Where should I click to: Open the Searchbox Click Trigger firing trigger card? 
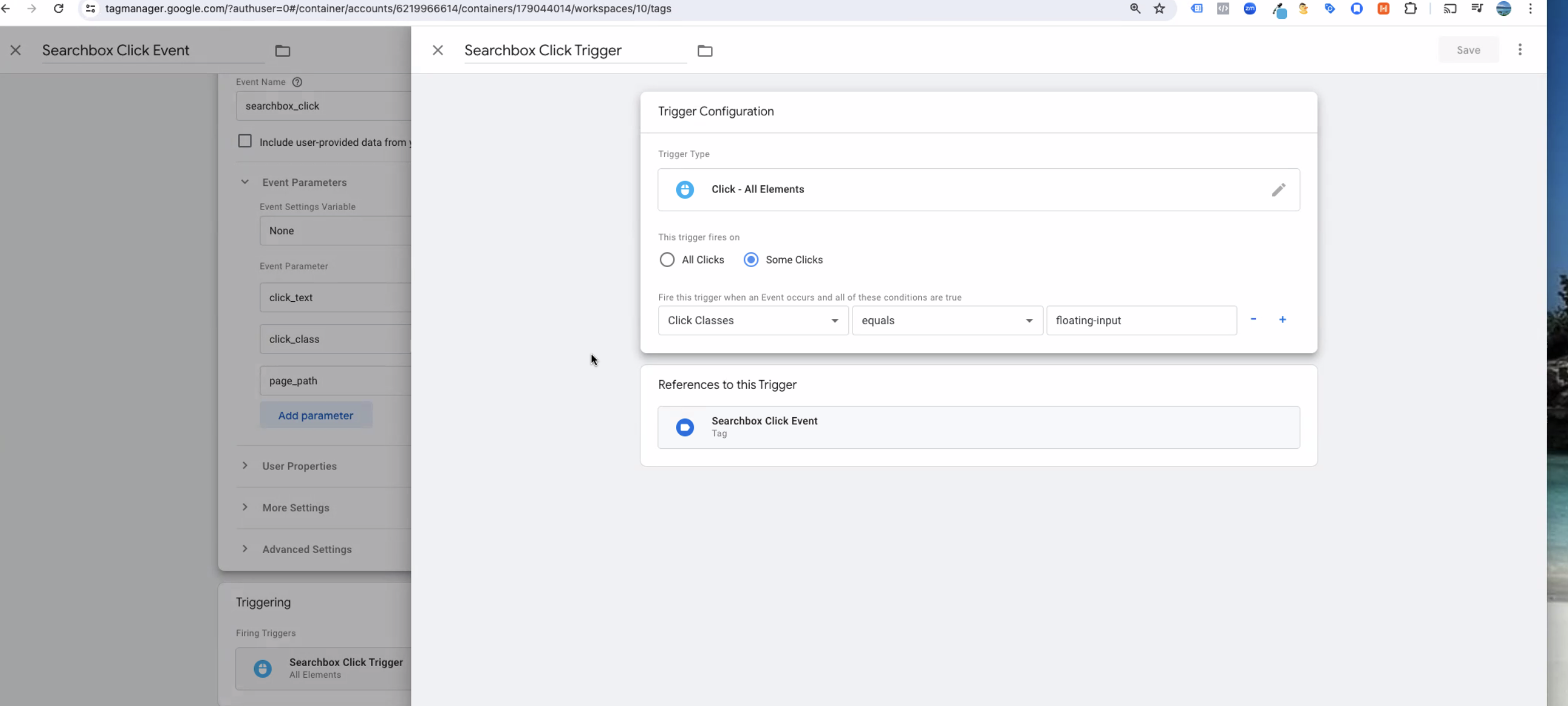(x=323, y=668)
